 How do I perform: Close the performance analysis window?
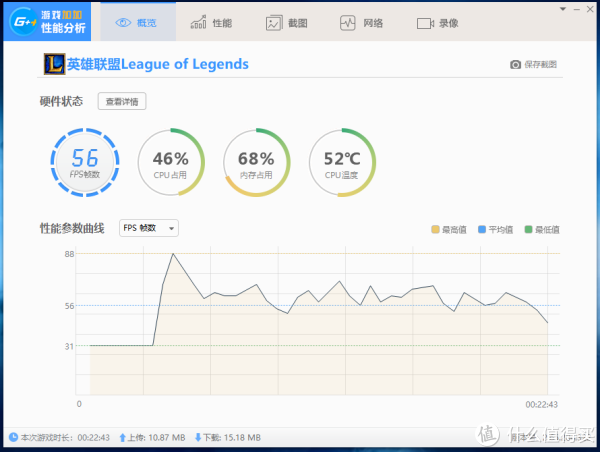point(590,9)
